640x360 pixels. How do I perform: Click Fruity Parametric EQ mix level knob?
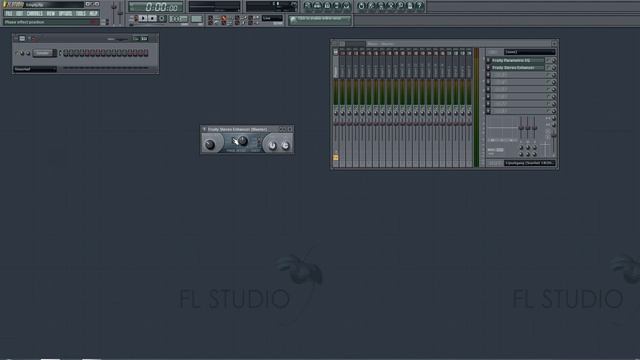(x=554, y=60)
